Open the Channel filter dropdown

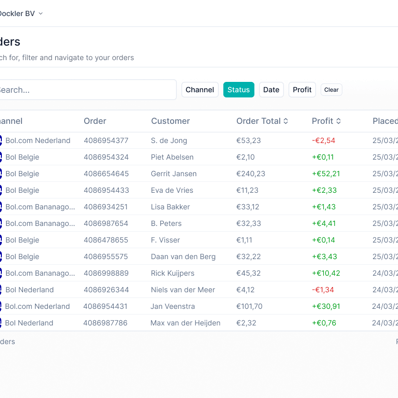200,90
